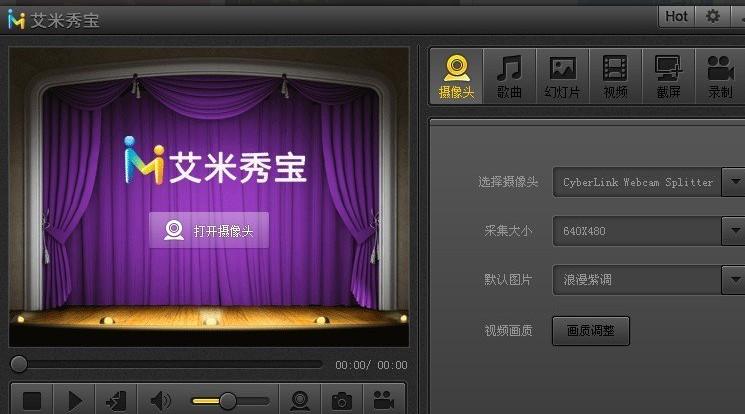Screen dimensions: 745x414
Task: Toggle webcam icon in bottom toolbar
Action: 300,400
